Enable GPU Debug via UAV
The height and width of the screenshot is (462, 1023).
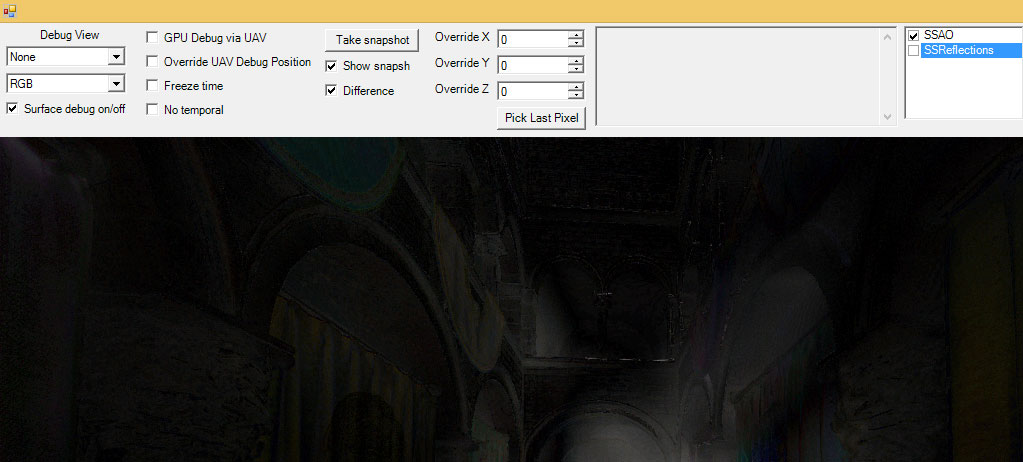click(x=153, y=37)
